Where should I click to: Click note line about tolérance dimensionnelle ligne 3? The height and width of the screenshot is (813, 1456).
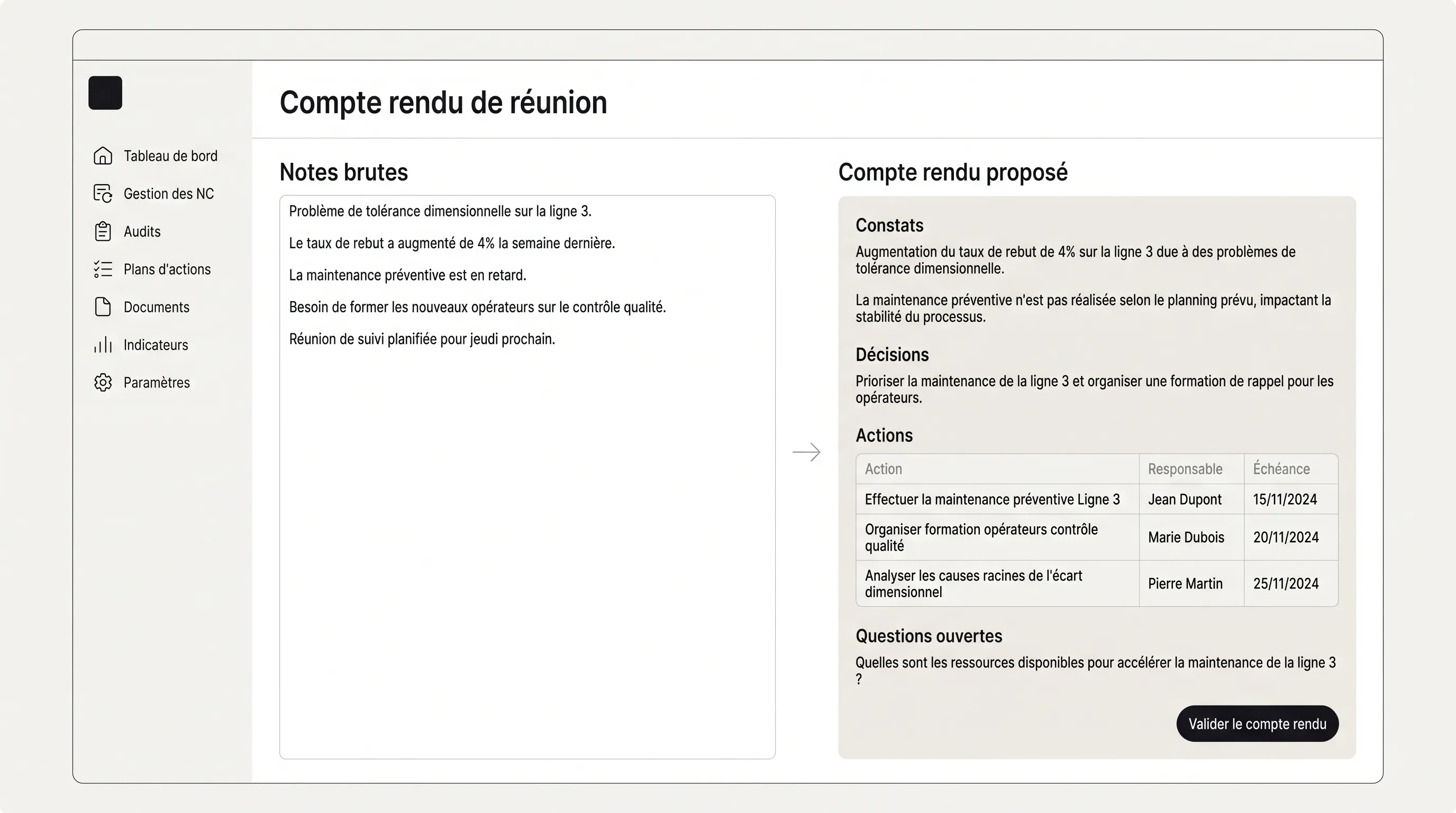point(440,211)
